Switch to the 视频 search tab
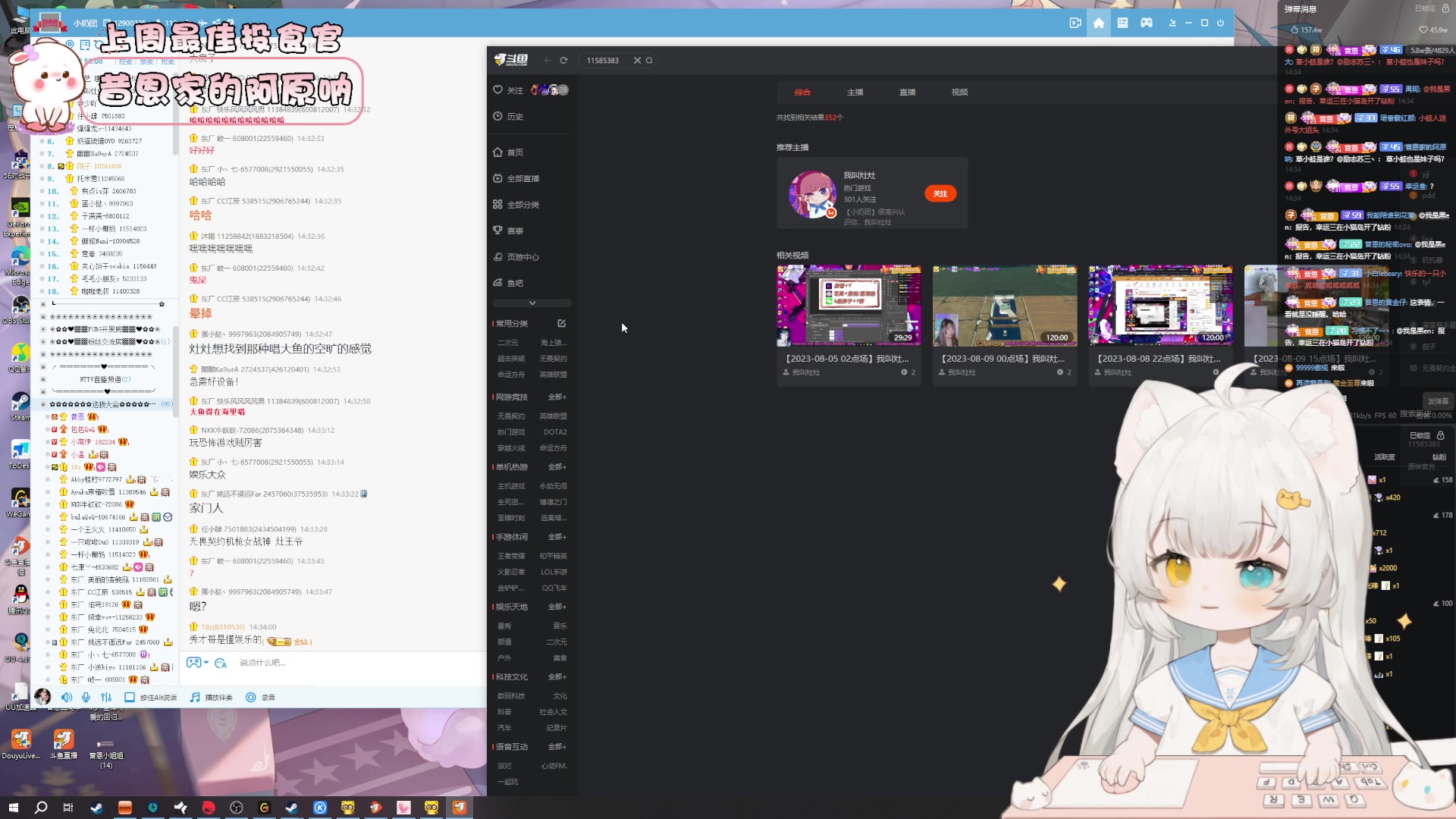The height and width of the screenshot is (819, 1456). 959,93
